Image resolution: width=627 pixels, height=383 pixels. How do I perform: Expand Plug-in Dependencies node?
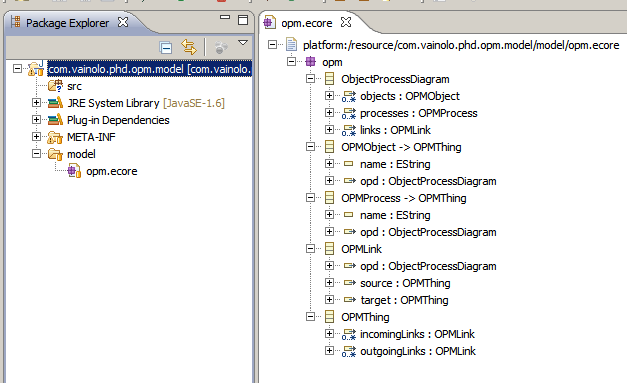36,120
